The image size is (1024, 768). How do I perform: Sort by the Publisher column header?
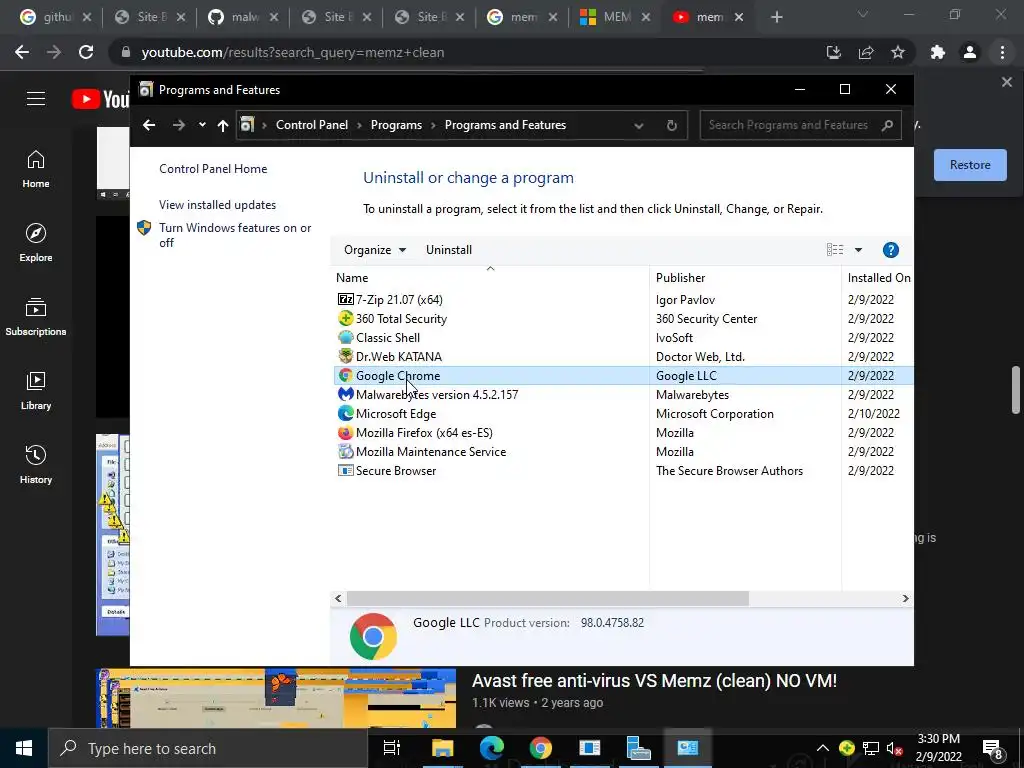745,278
